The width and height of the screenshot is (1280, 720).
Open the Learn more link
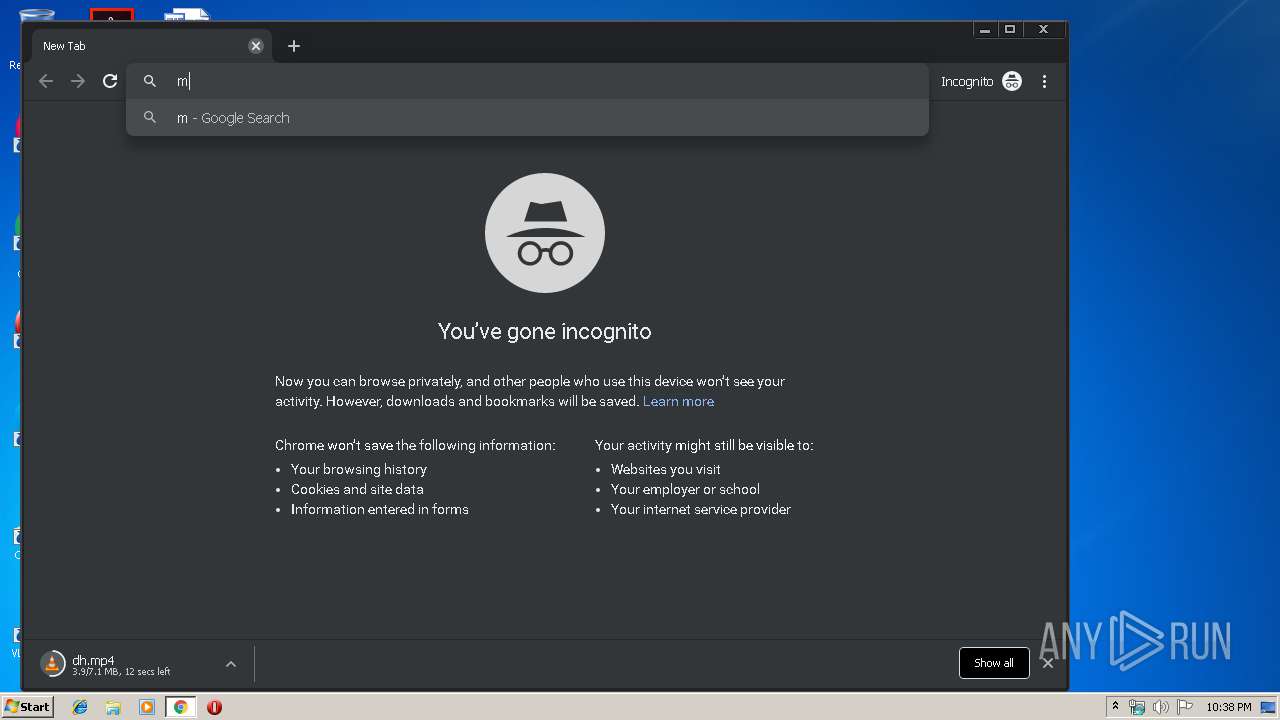pos(678,401)
